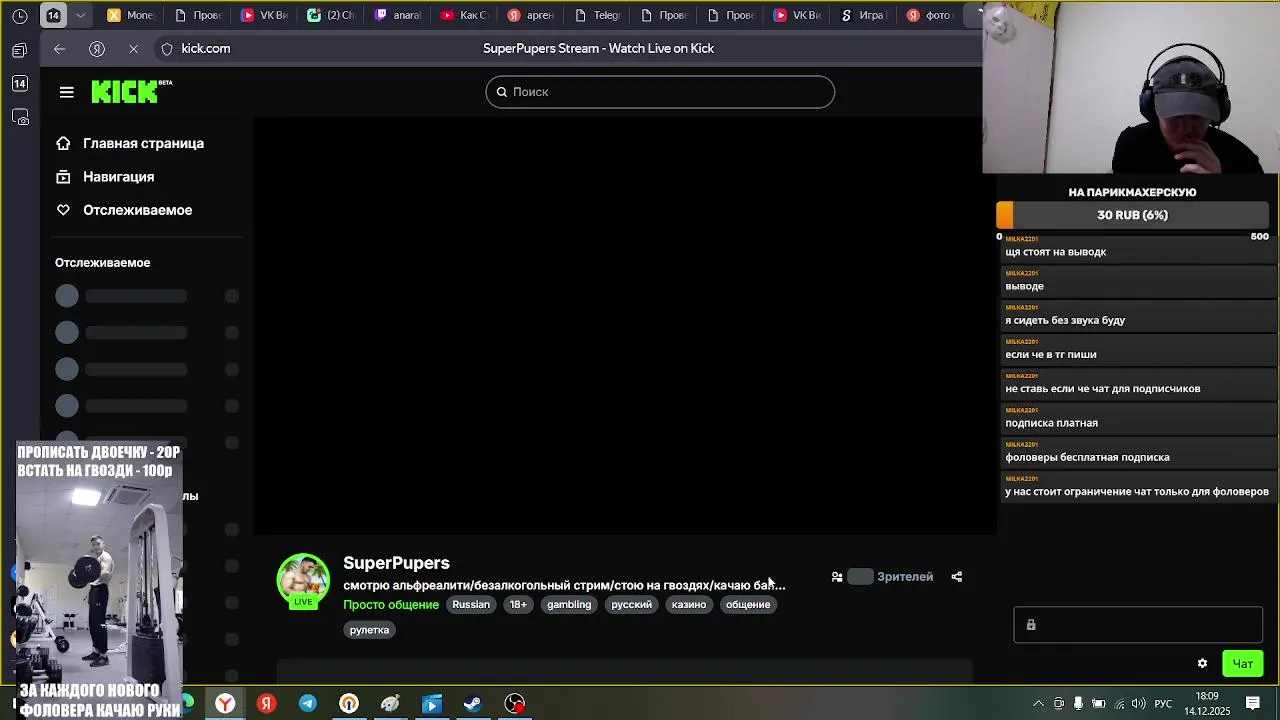Click the share stream icon
This screenshot has width=1280, height=720.
pyautogui.click(x=957, y=577)
